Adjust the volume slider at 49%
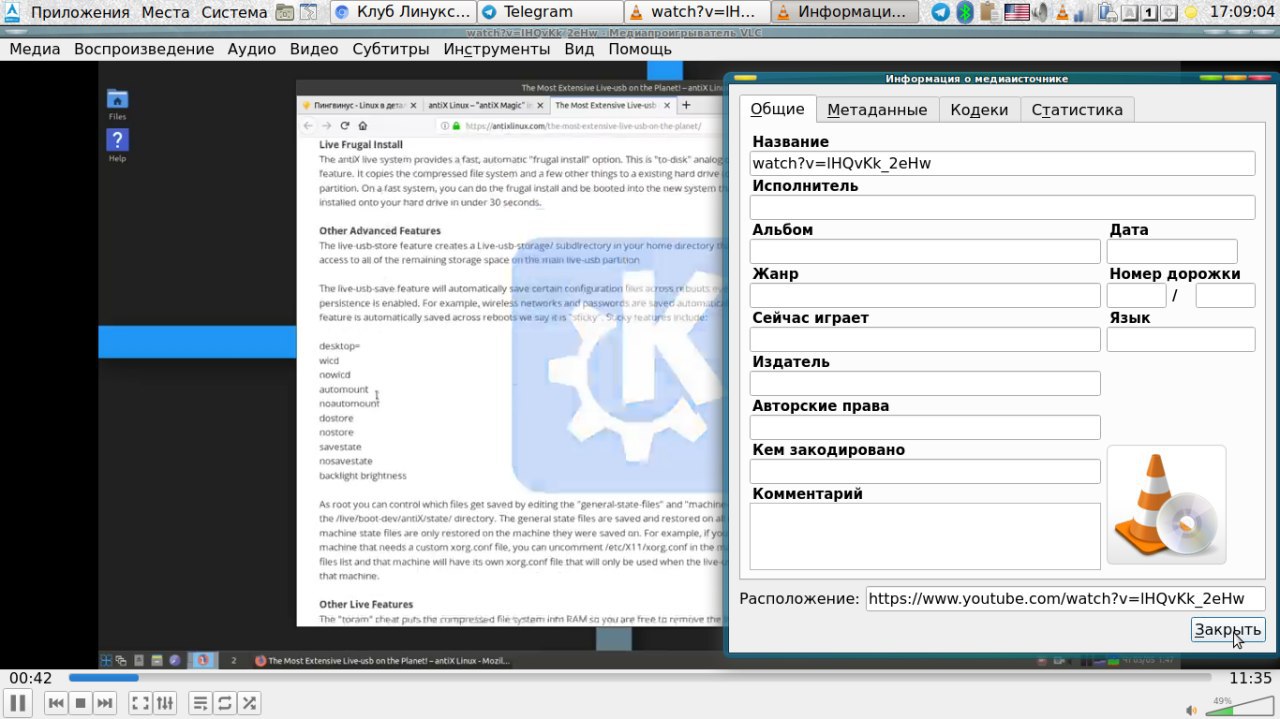 pos(1238,708)
